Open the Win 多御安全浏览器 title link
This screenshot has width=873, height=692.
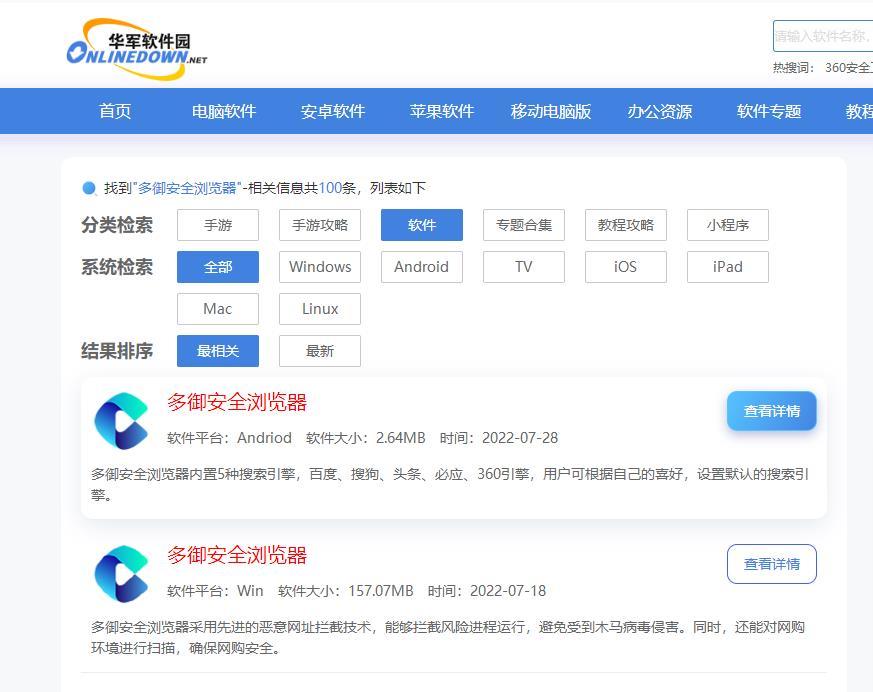[237, 555]
